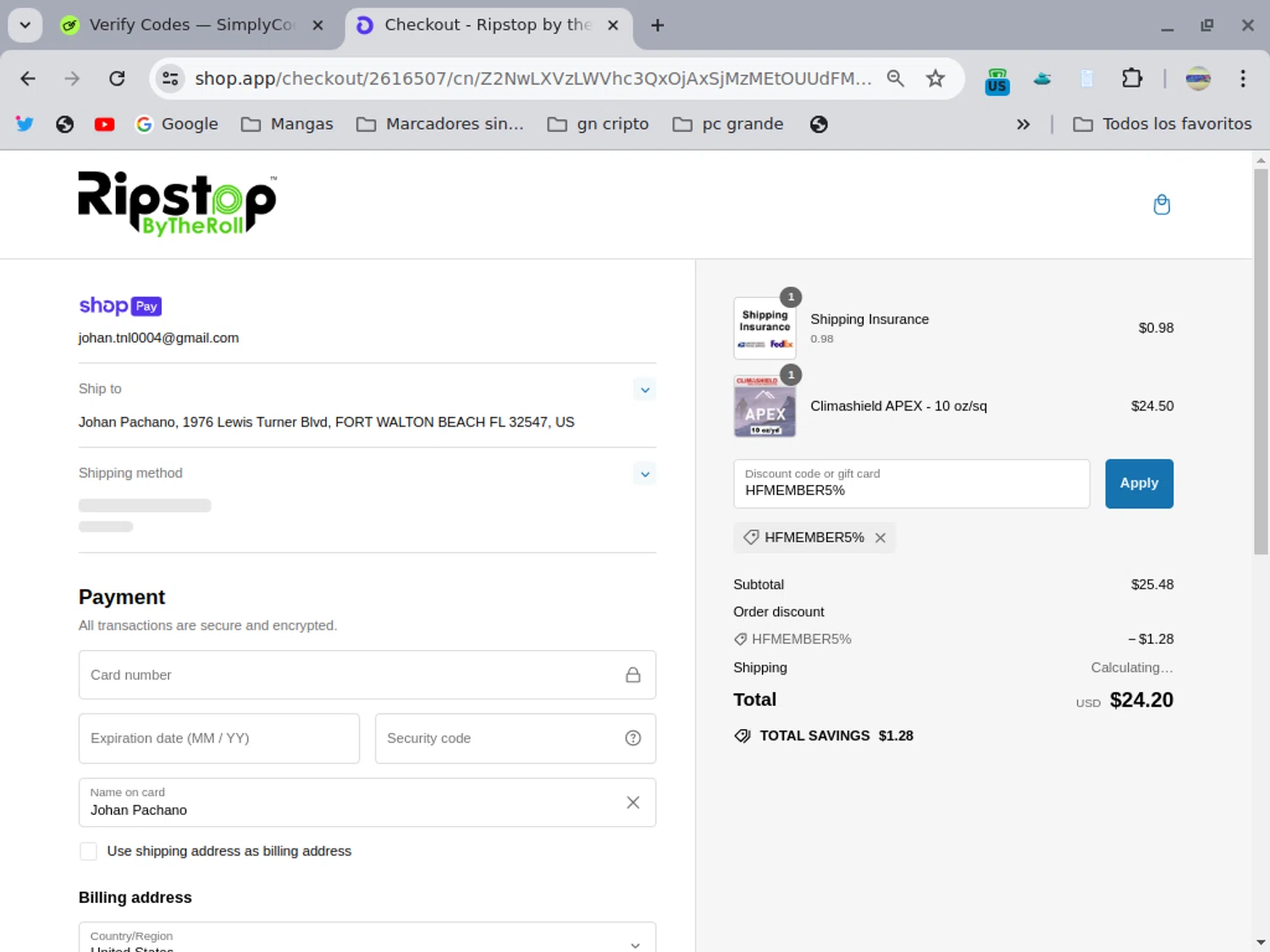1270x952 pixels.
Task: Open the cart bag icon
Action: point(1162,205)
